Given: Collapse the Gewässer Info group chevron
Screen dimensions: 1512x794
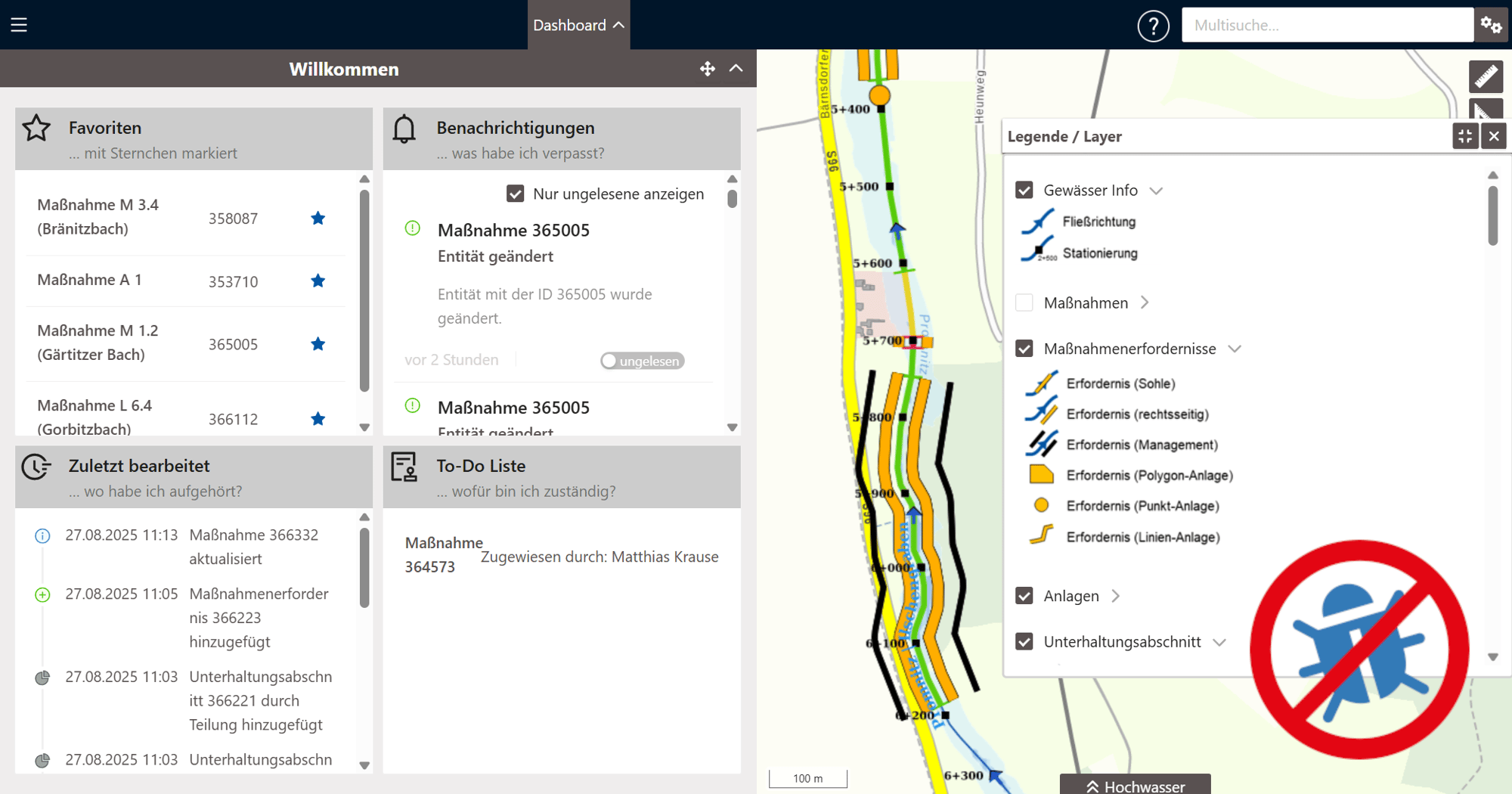Looking at the screenshot, I should pyautogui.click(x=1156, y=191).
